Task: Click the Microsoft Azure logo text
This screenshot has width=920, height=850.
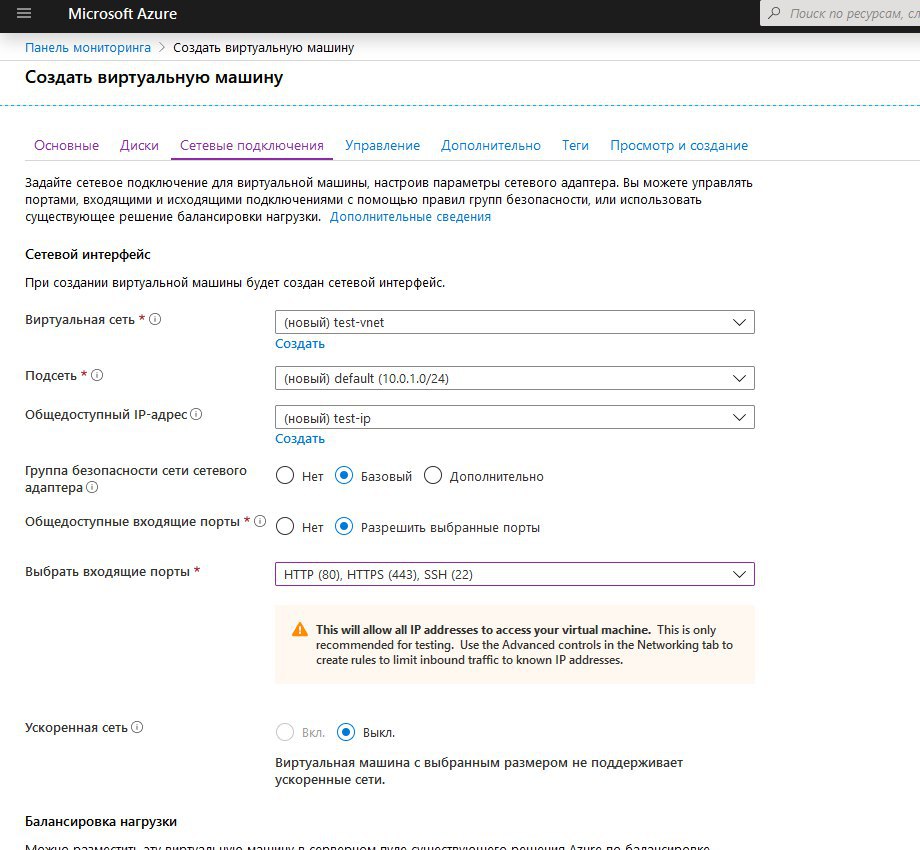Action: [122, 13]
